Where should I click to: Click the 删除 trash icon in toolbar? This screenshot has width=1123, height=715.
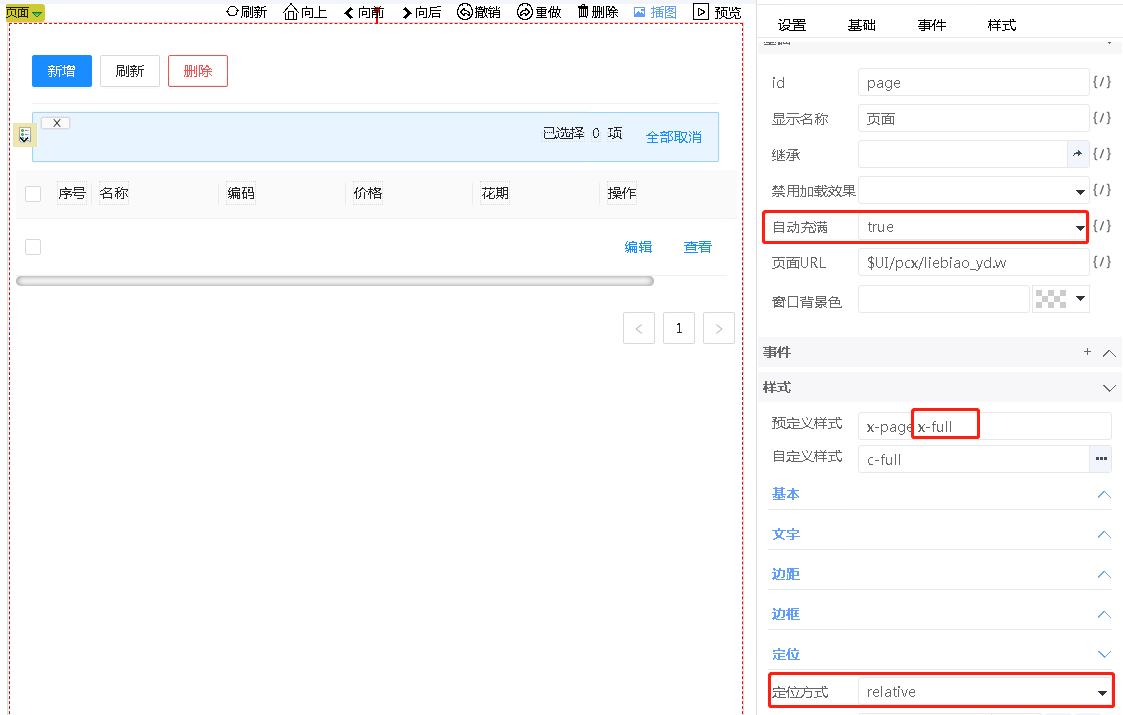tap(583, 12)
